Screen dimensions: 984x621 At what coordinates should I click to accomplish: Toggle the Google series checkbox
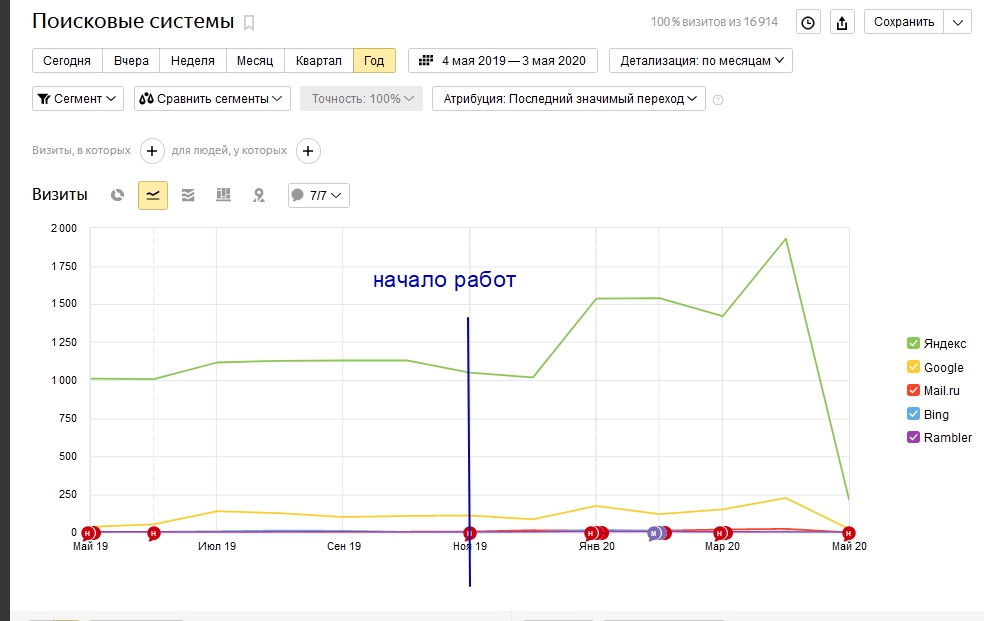click(913, 367)
